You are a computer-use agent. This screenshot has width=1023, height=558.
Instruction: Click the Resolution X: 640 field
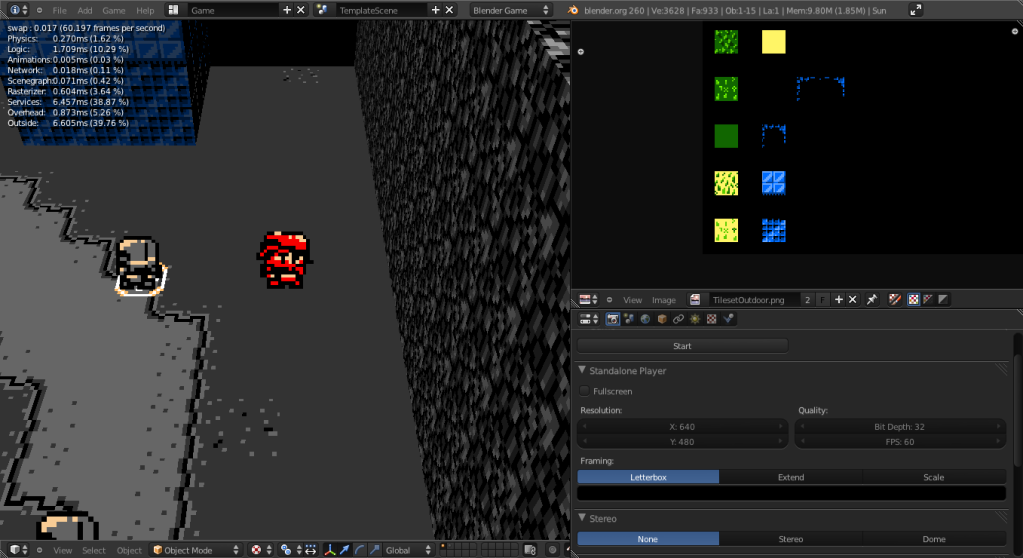682,427
